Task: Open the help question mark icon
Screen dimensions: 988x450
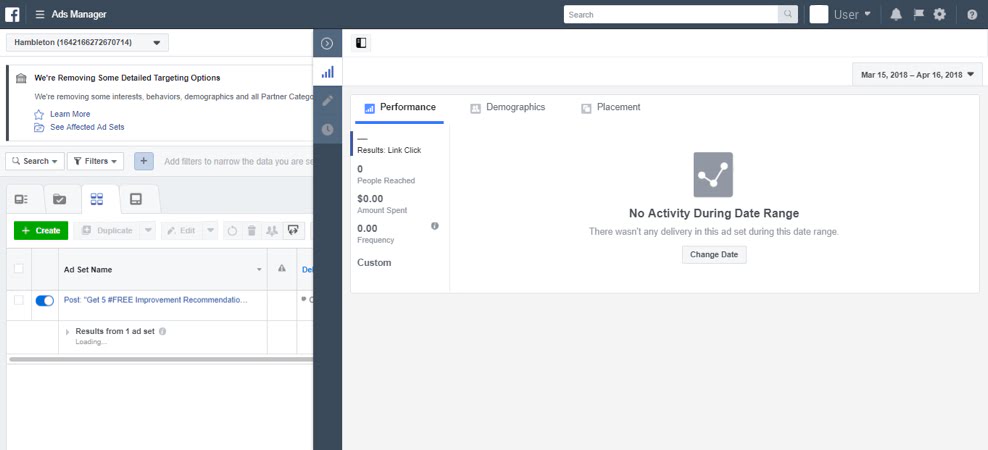Action: (x=972, y=14)
